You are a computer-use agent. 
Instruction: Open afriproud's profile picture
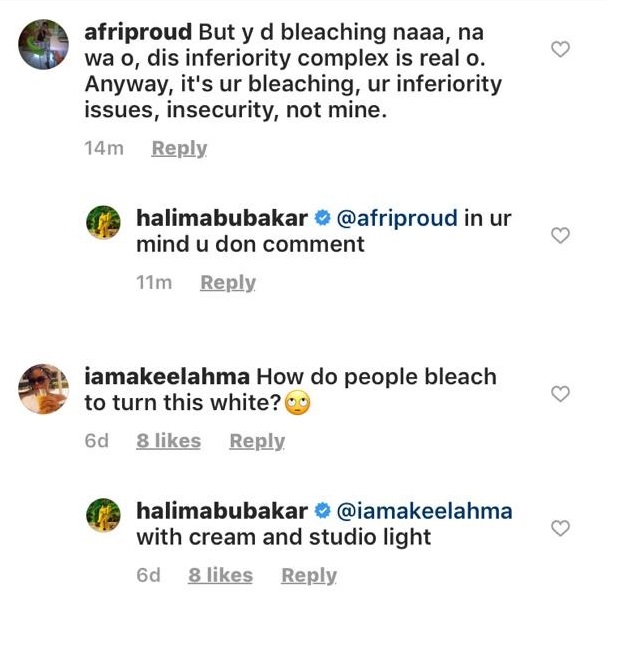point(44,45)
